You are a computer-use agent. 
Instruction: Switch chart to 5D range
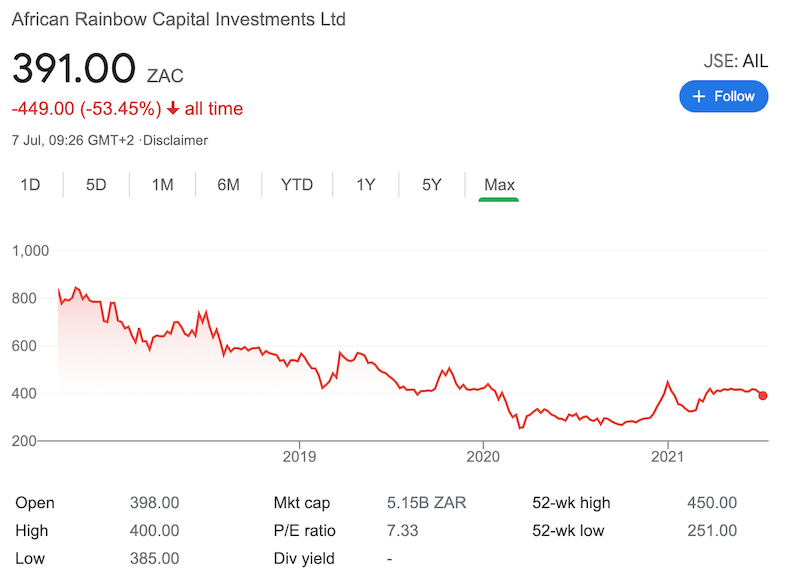[x=96, y=185]
